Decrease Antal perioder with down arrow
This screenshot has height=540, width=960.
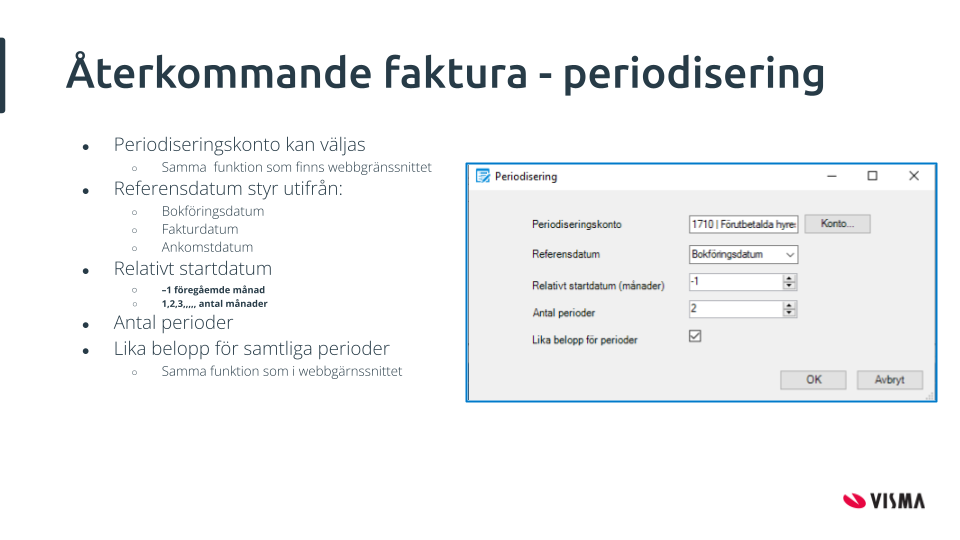(790, 315)
